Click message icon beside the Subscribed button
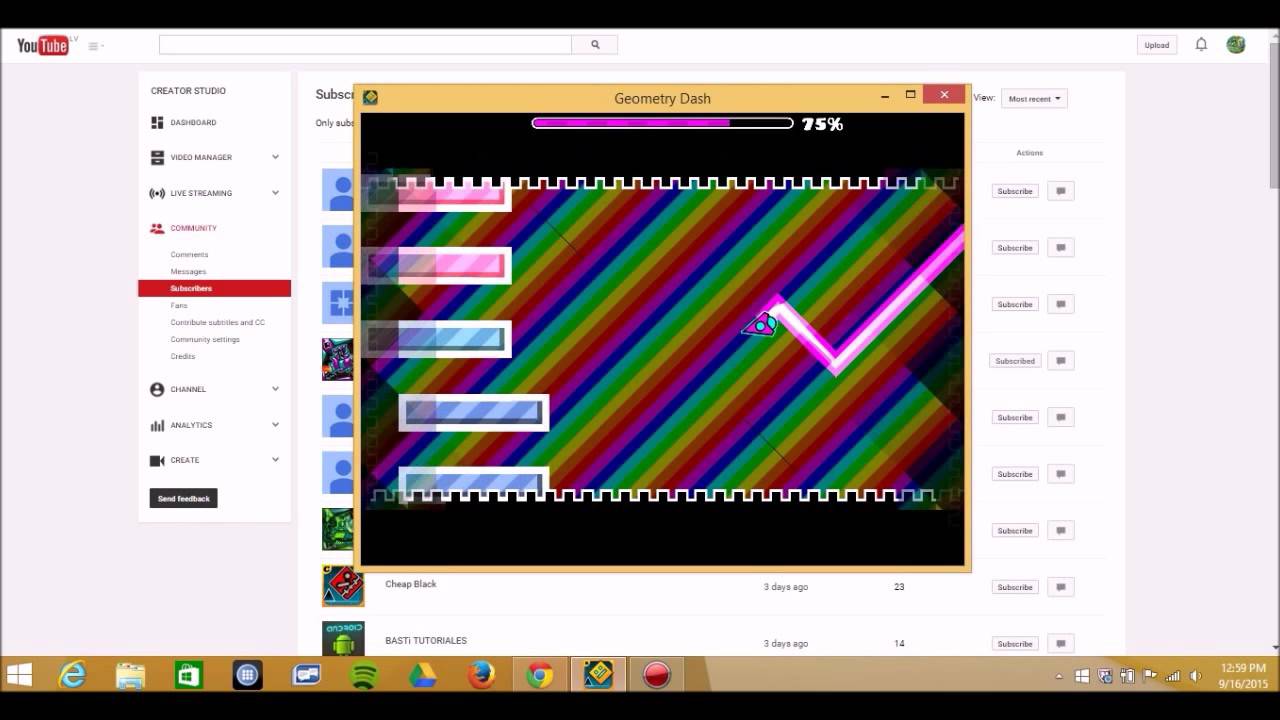Viewport: 1280px width, 720px height. (1061, 360)
